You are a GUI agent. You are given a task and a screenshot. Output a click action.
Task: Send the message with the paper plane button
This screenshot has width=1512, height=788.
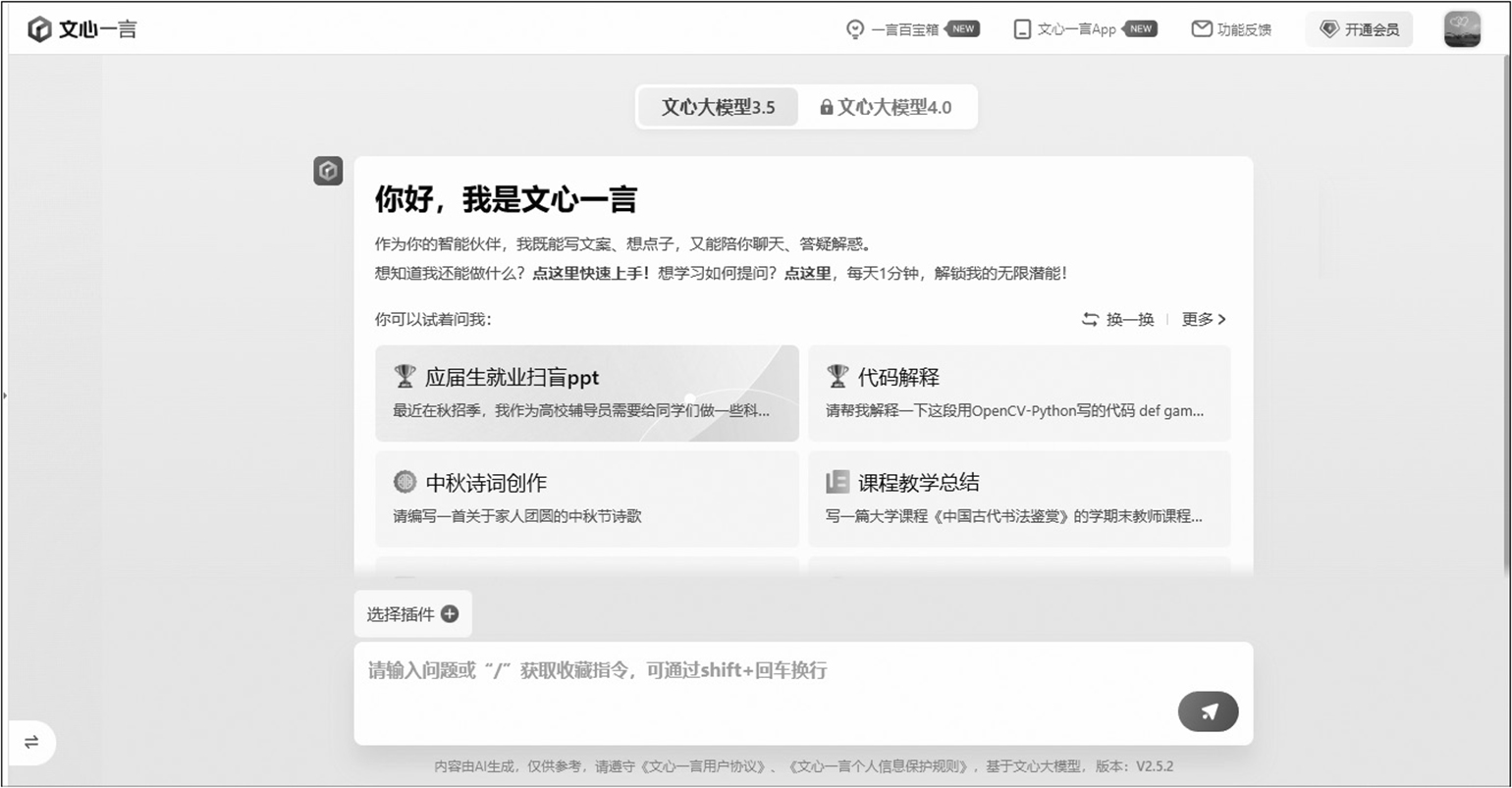(1208, 711)
